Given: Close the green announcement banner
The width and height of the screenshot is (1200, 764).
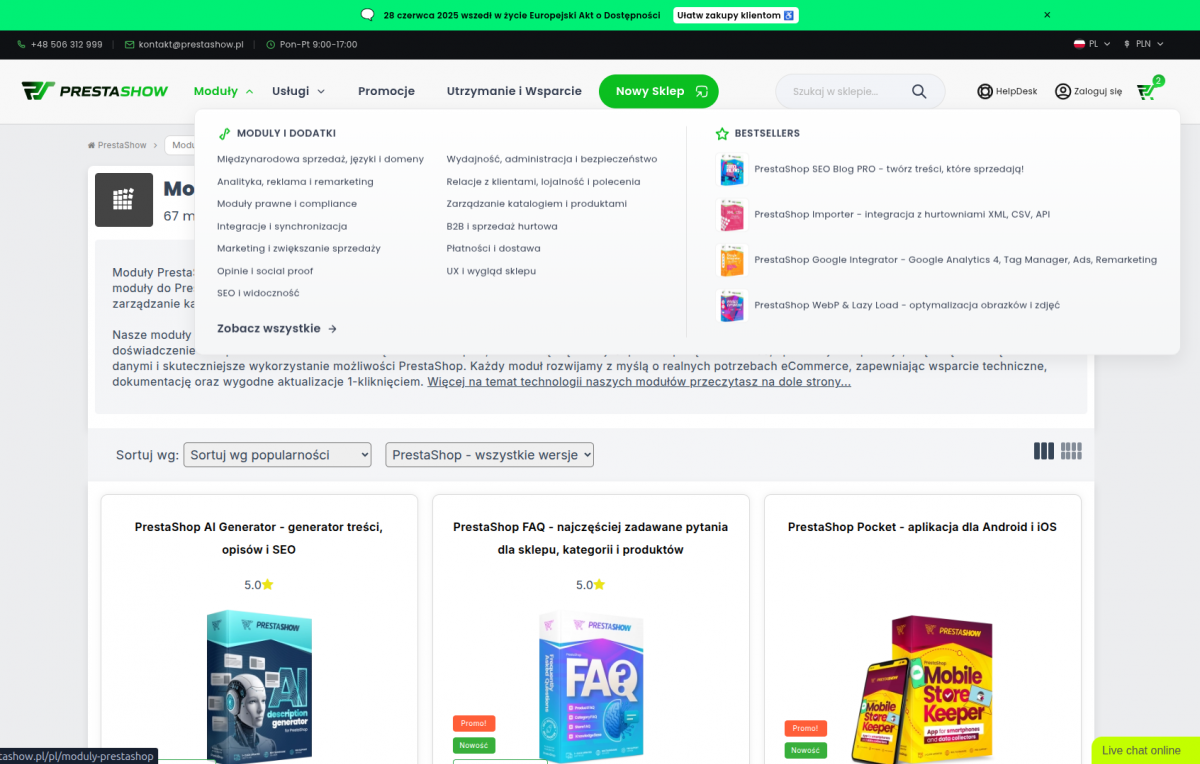Looking at the screenshot, I should [1047, 15].
